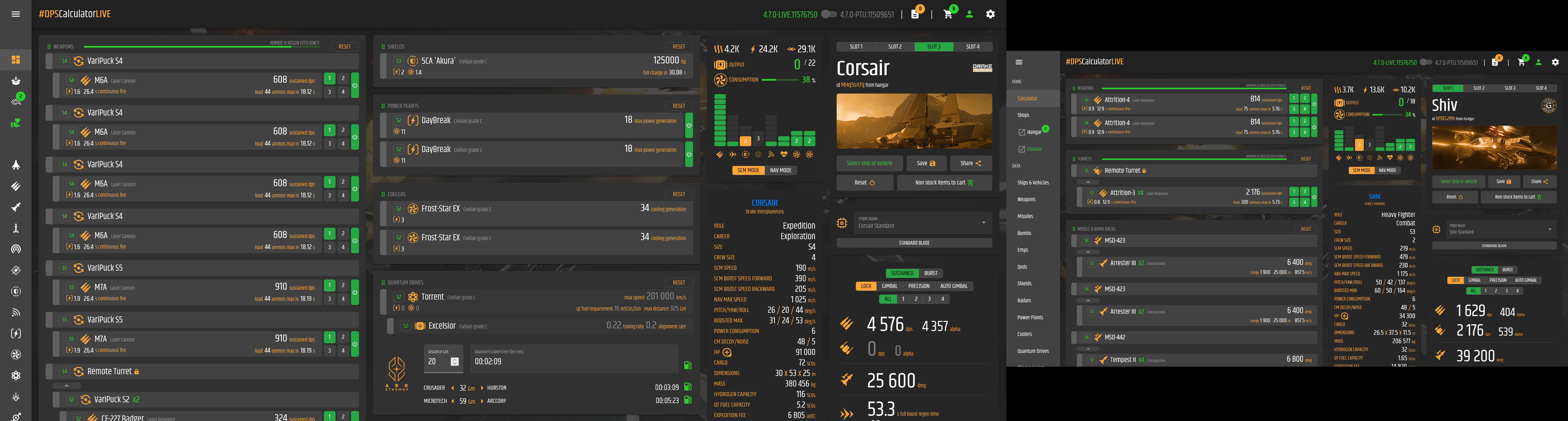Click the HP plus expand icon for Corsair
Screen dimensions: 1568x421
point(727,352)
